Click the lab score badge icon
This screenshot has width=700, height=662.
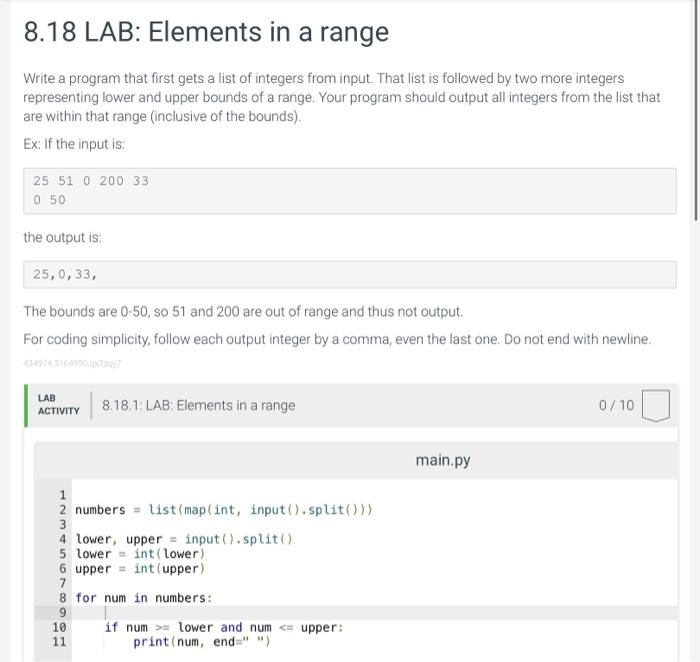coord(655,405)
